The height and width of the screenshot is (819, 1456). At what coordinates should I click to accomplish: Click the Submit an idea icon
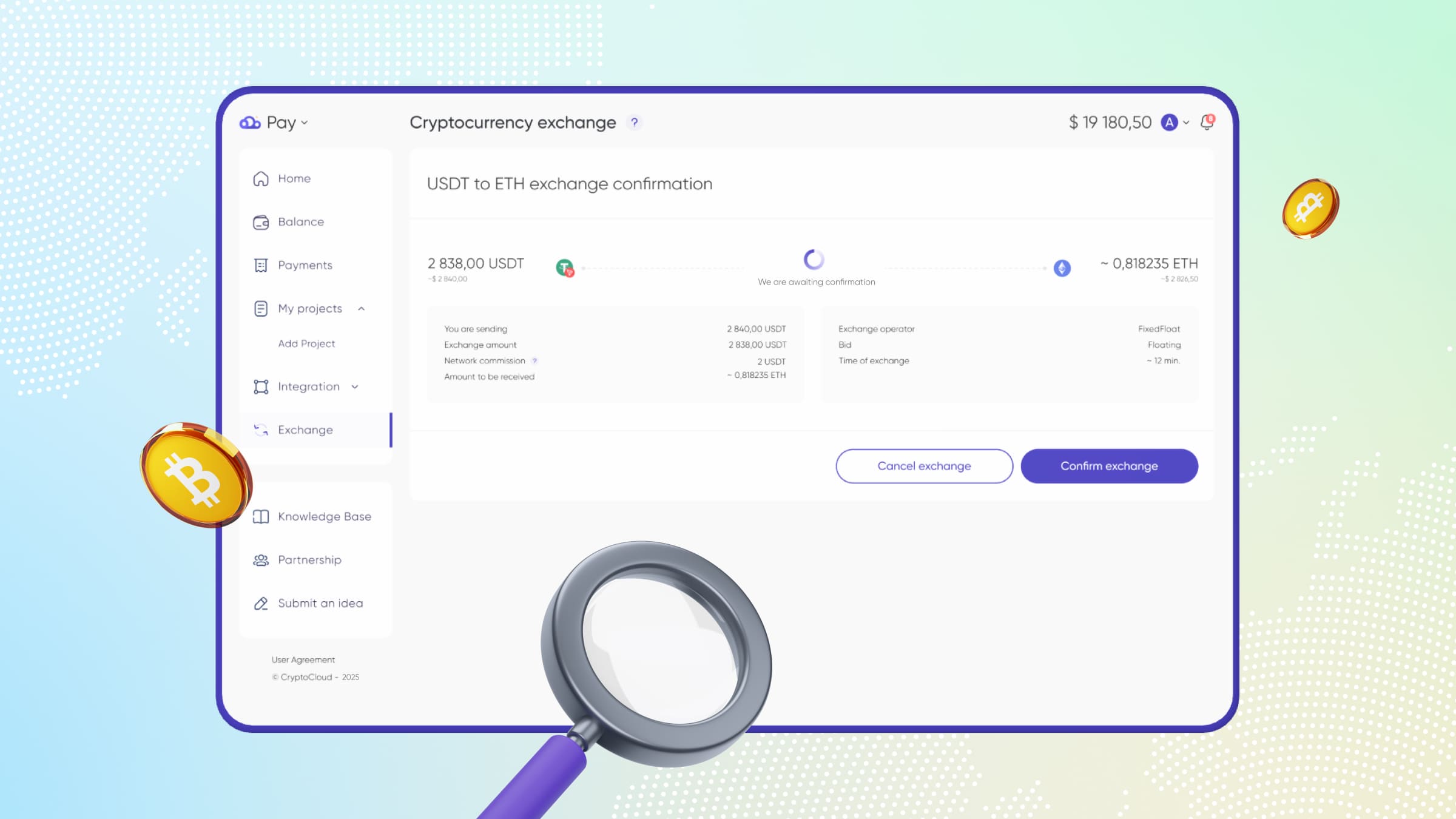[x=260, y=603]
